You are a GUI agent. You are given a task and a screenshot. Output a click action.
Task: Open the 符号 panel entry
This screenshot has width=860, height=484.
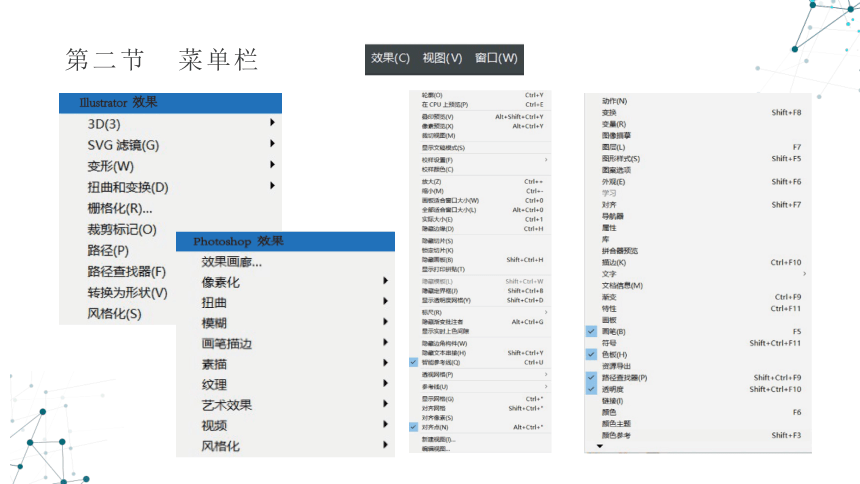click(698, 343)
